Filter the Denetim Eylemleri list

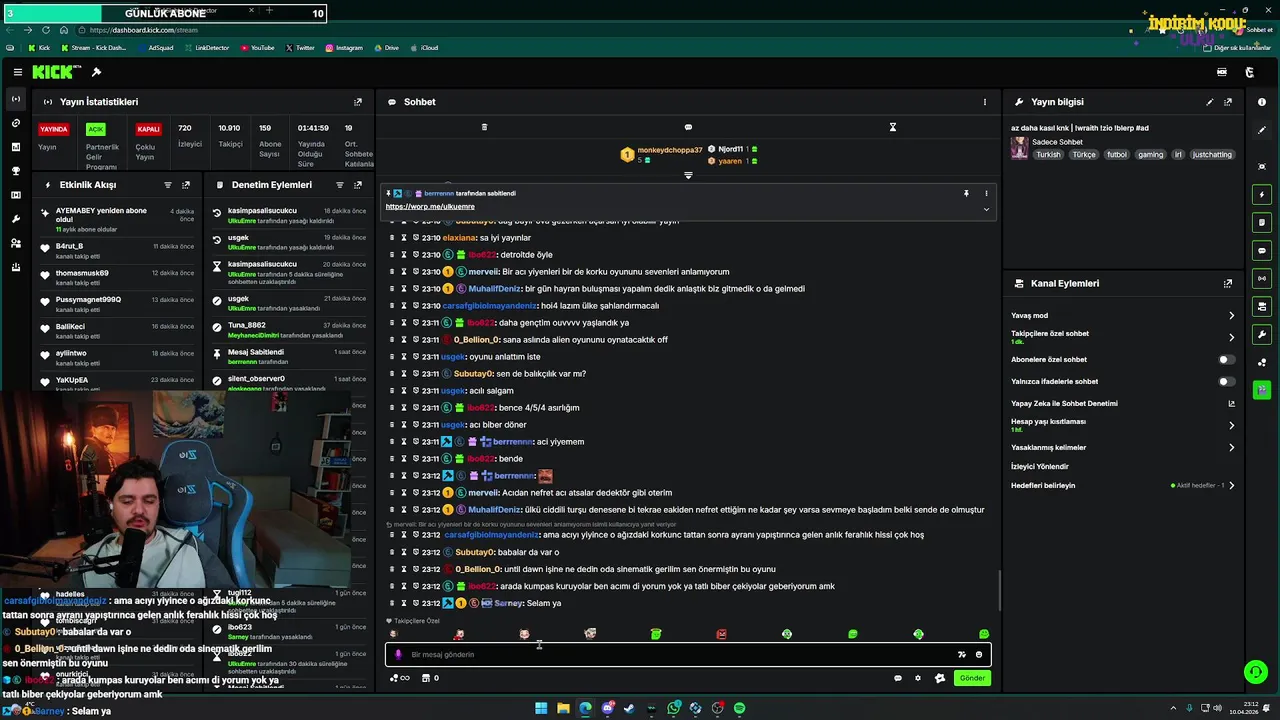(x=340, y=185)
